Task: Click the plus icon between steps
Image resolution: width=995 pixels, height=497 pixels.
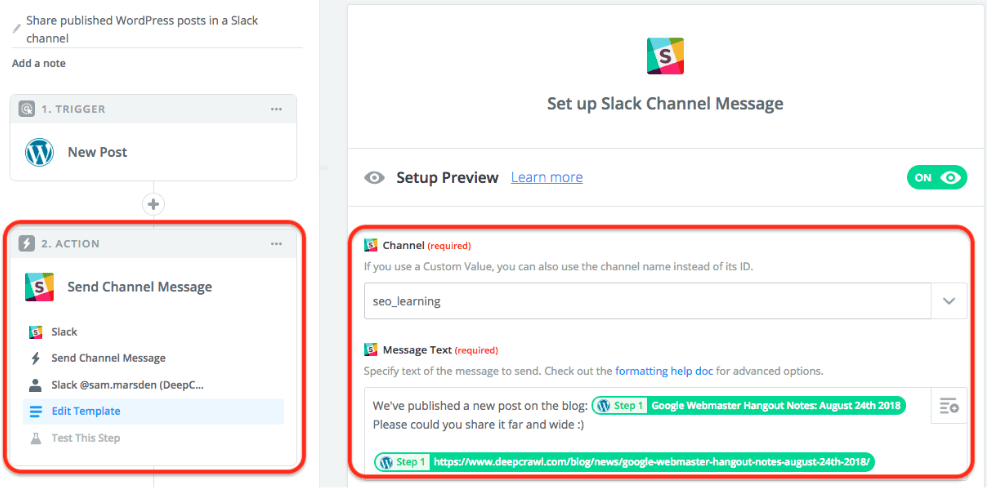Action: (x=153, y=204)
